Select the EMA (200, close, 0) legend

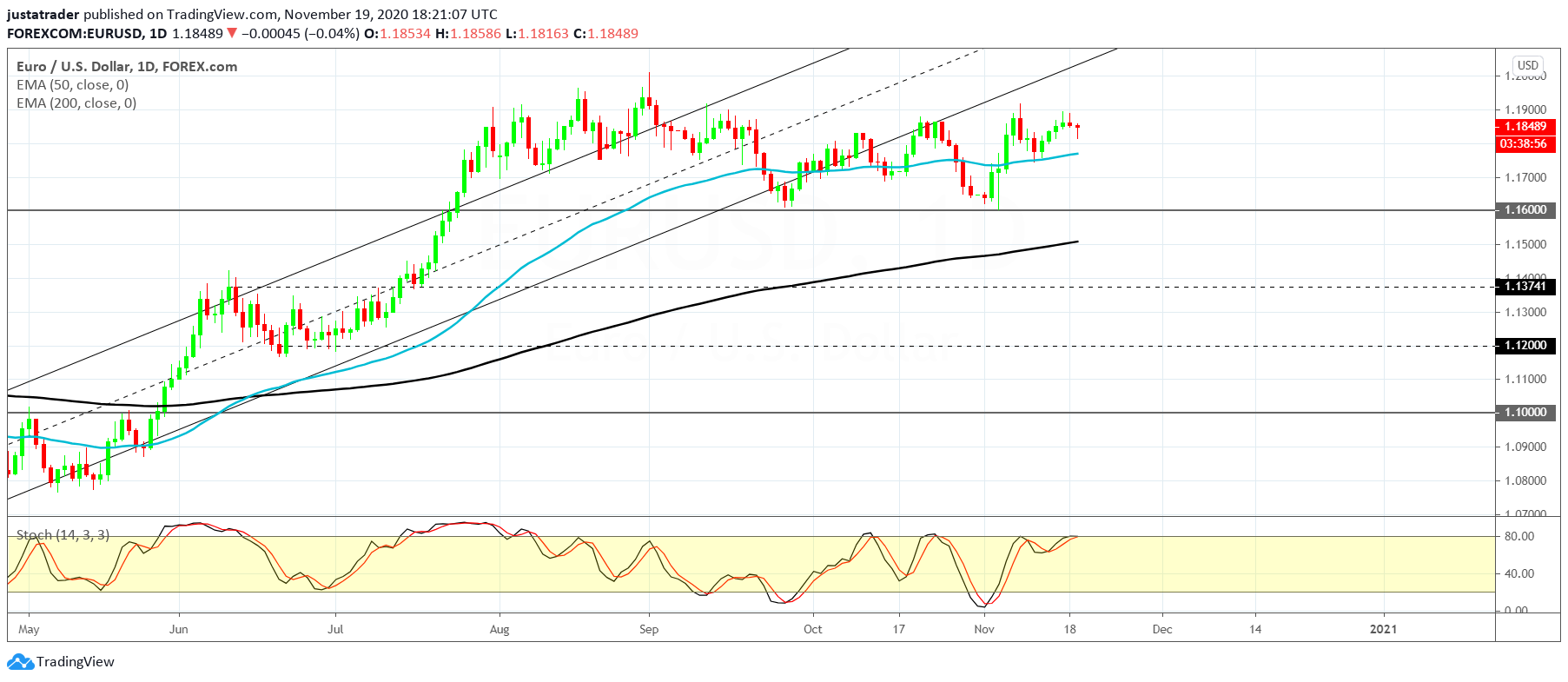[76, 103]
